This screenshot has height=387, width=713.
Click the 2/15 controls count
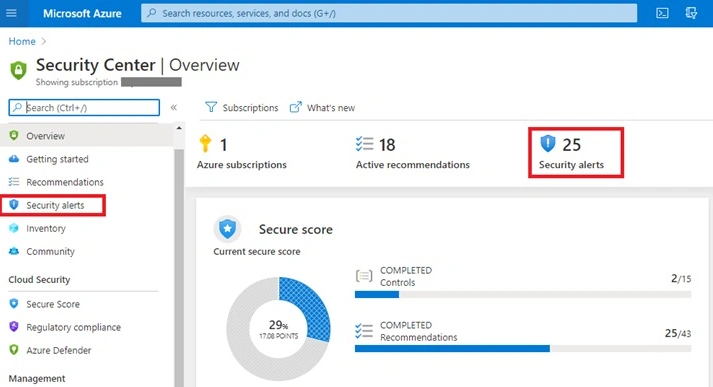point(681,278)
